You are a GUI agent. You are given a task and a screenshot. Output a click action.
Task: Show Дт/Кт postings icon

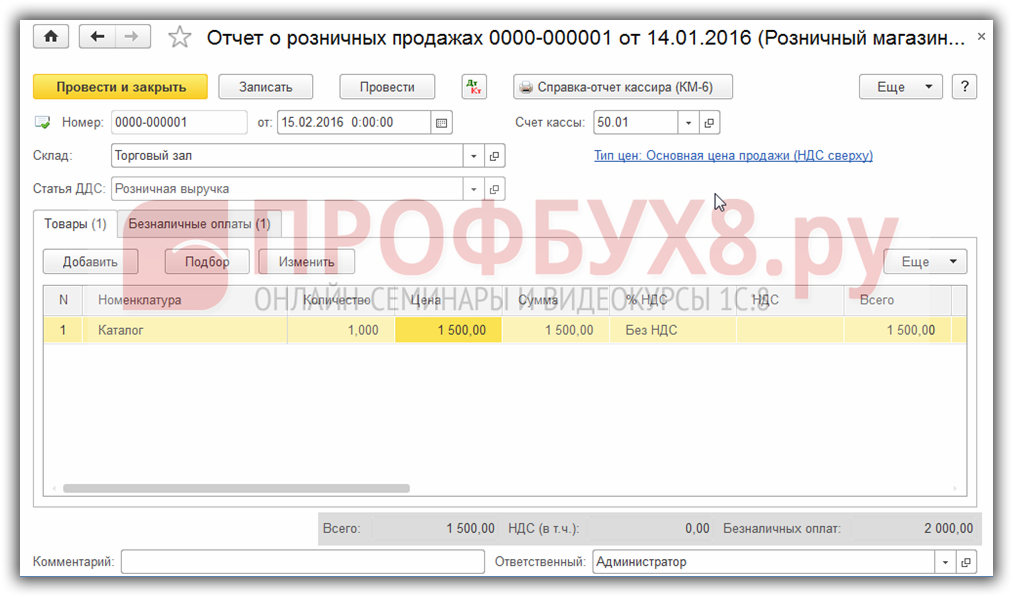click(x=474, y=87)
